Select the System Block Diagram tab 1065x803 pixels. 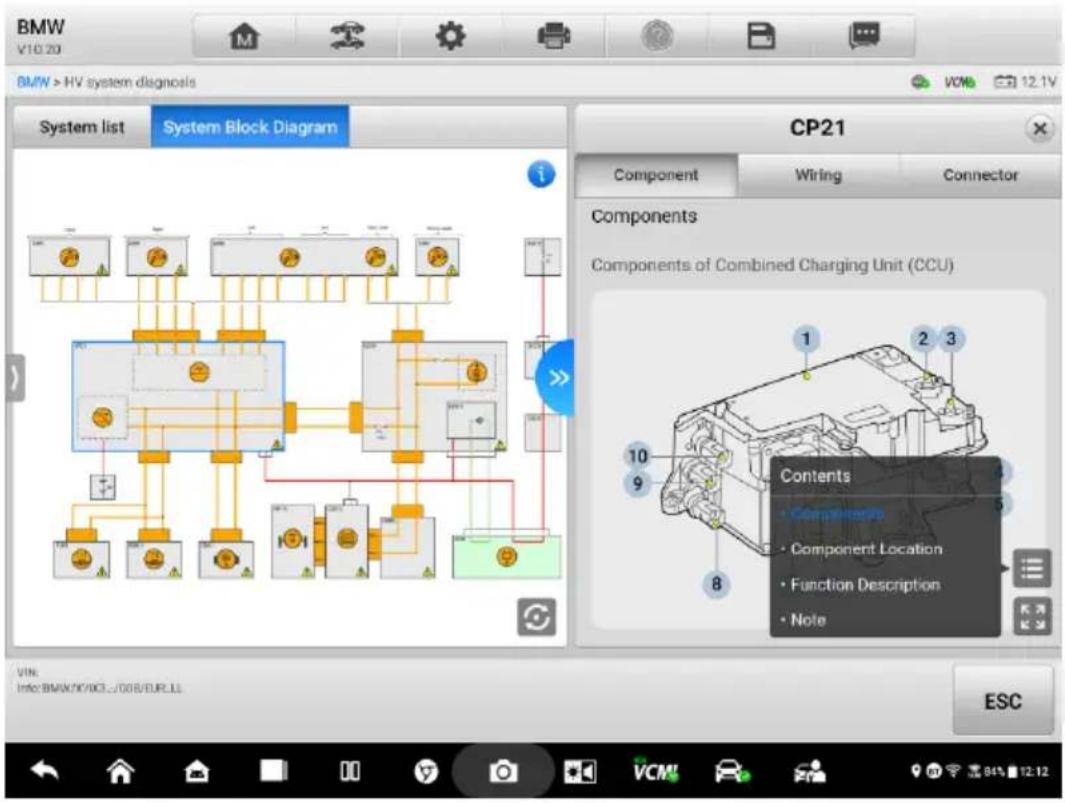click(x=250, y=127)
